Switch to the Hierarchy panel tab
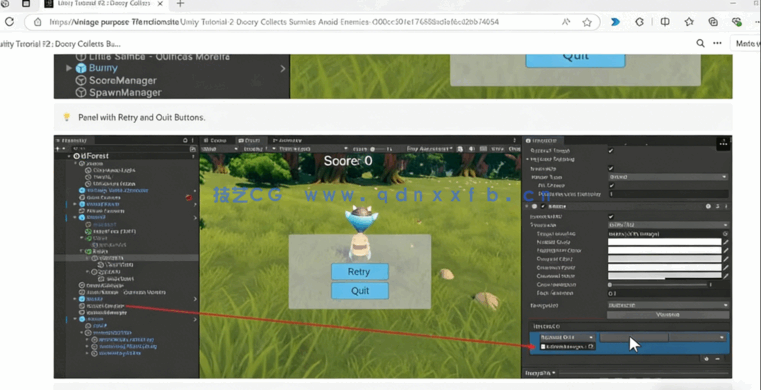 click(74, 140)
